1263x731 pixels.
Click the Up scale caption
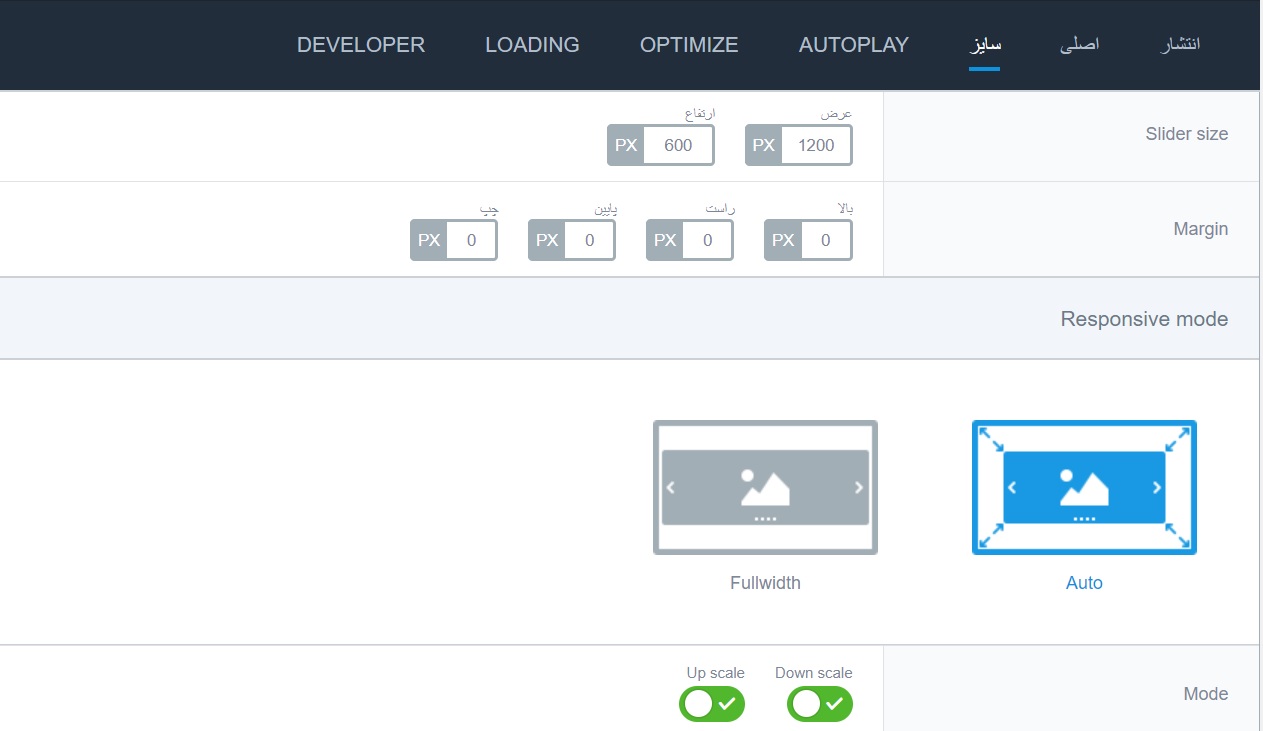point(716,673)
